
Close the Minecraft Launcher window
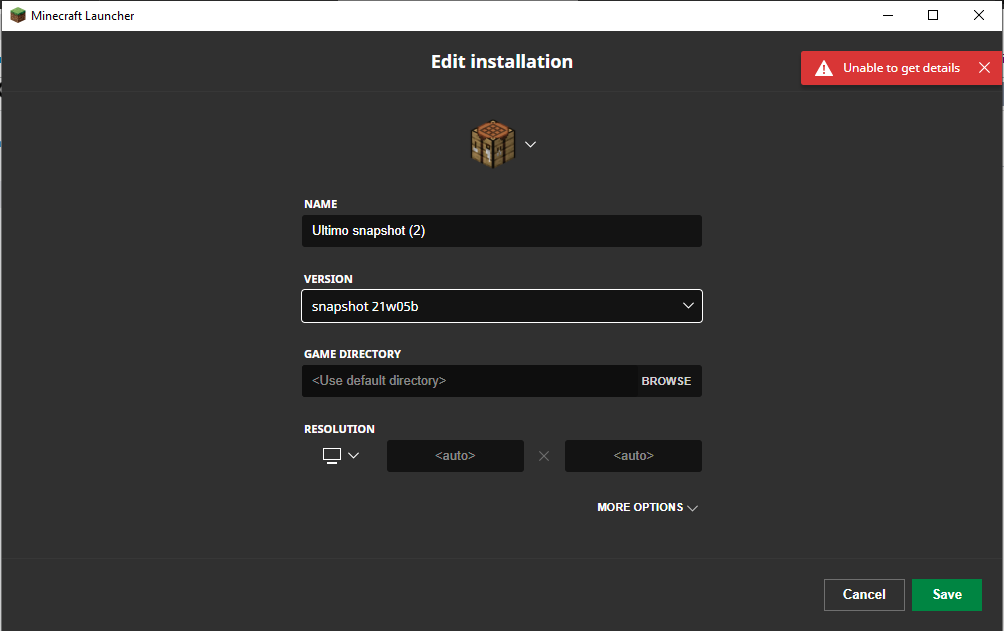point(978,15)
